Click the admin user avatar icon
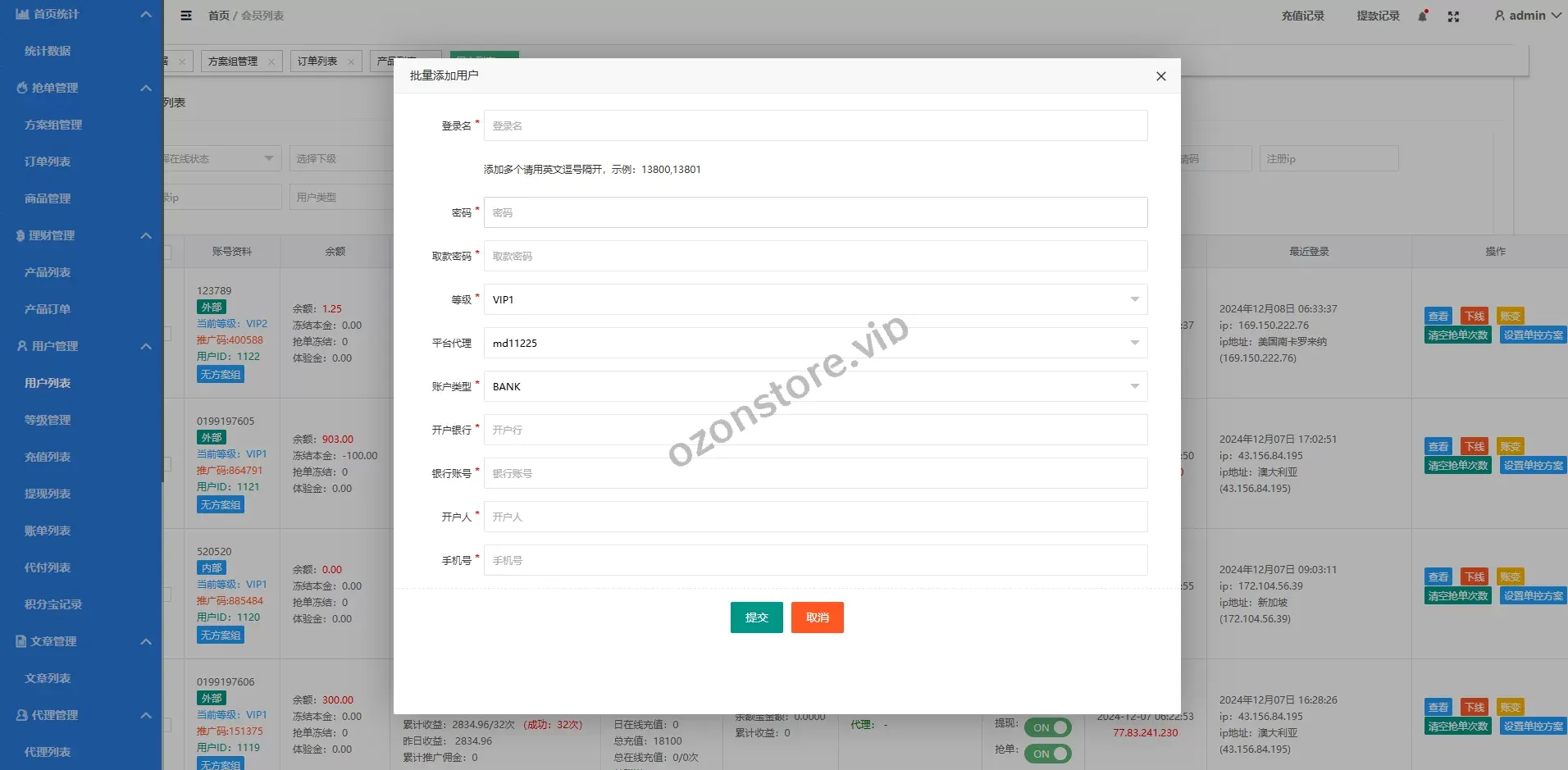This screenshot has width=1568, height=770. point(1500,16)
